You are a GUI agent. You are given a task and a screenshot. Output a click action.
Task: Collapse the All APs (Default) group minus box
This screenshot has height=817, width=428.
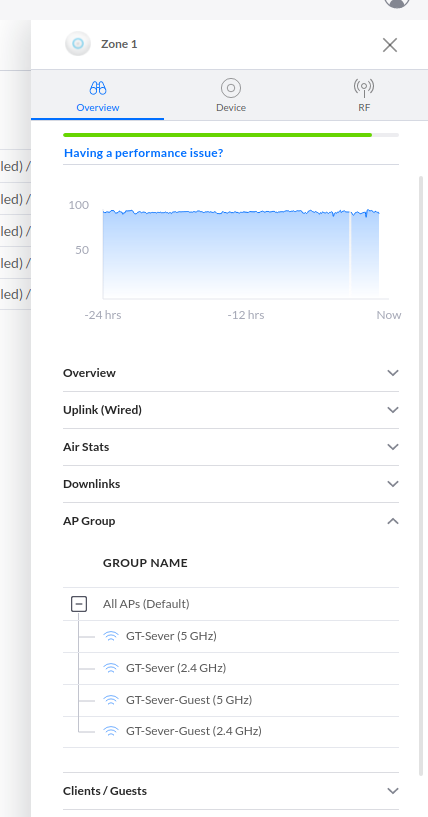pos(79,604)
